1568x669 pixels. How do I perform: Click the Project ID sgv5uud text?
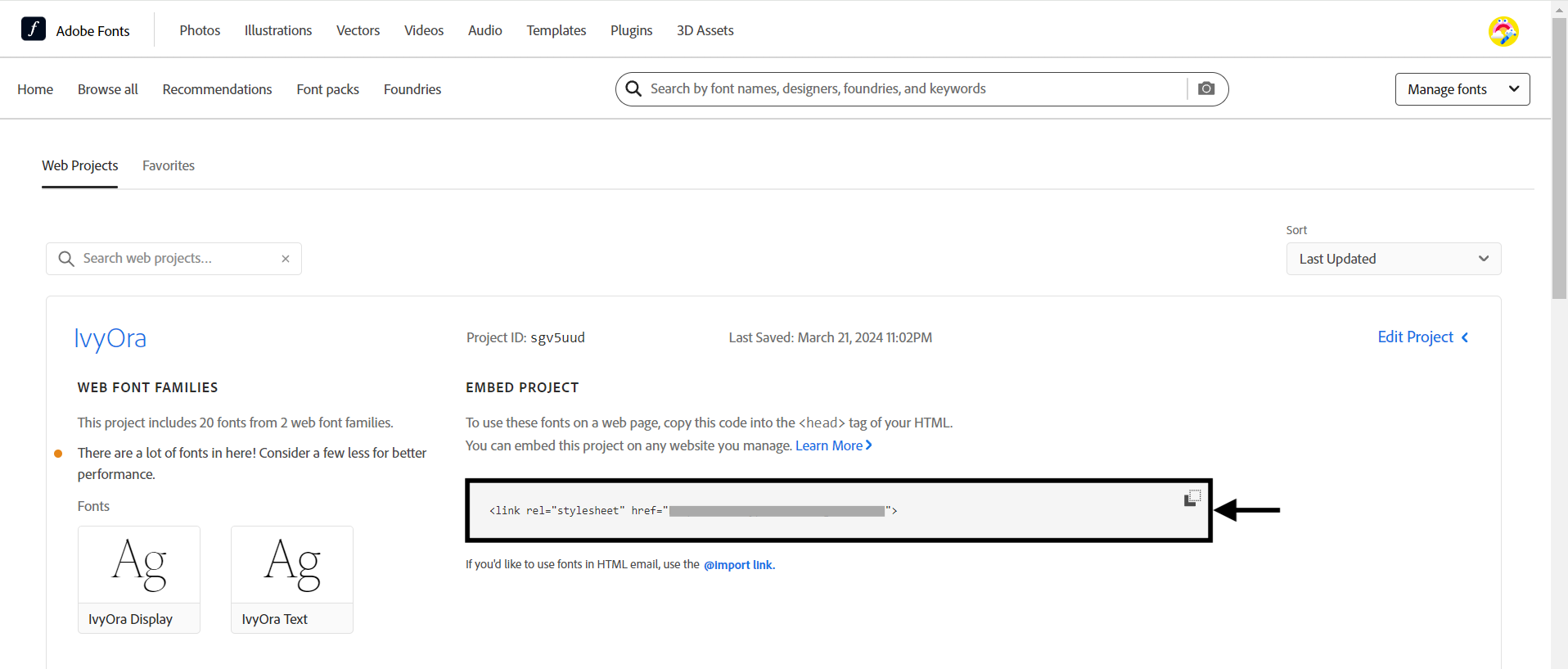[525, 337]
